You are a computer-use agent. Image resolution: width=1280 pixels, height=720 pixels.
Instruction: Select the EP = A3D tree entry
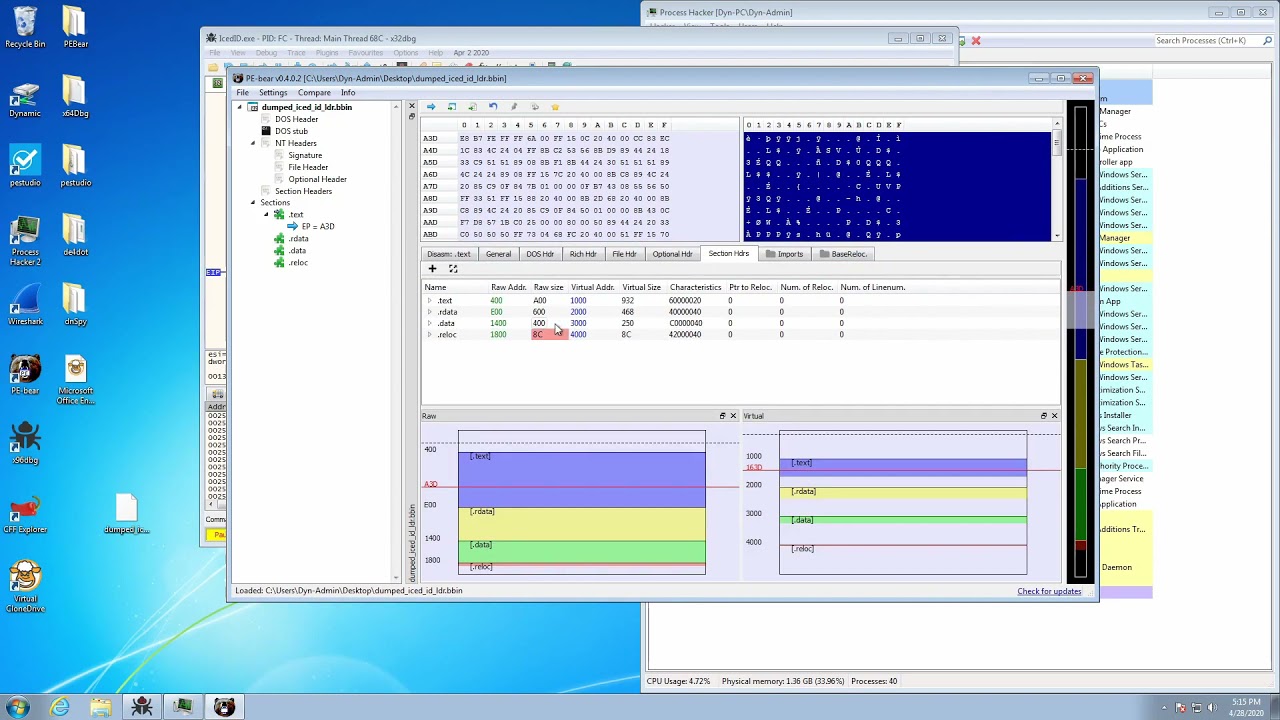tap(318, 227)
